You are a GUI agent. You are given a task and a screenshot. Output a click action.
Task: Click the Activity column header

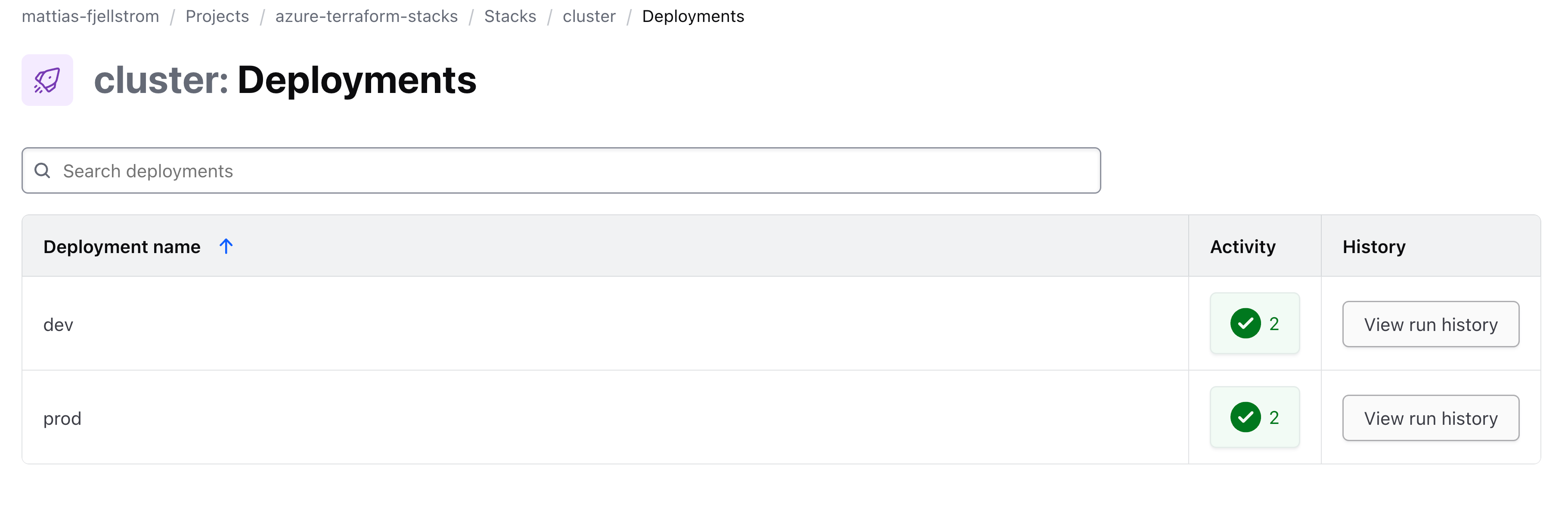tap(1243, 246)
